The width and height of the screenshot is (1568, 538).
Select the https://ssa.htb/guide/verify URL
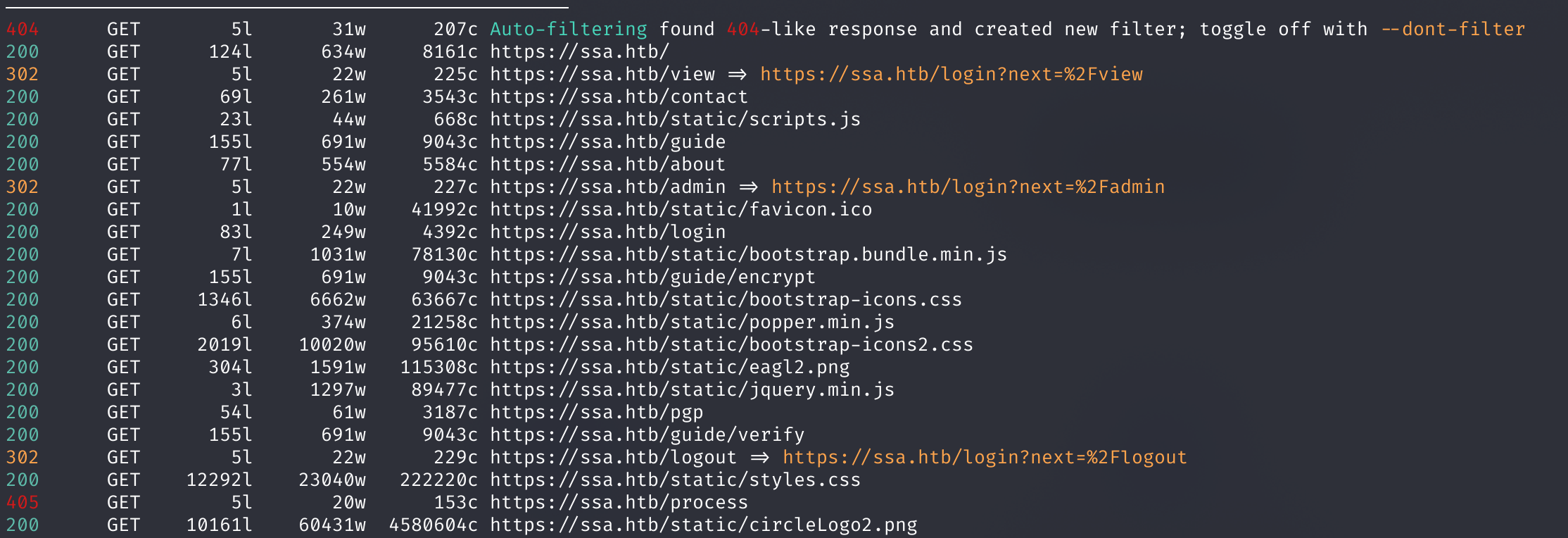tap(647, 435)
